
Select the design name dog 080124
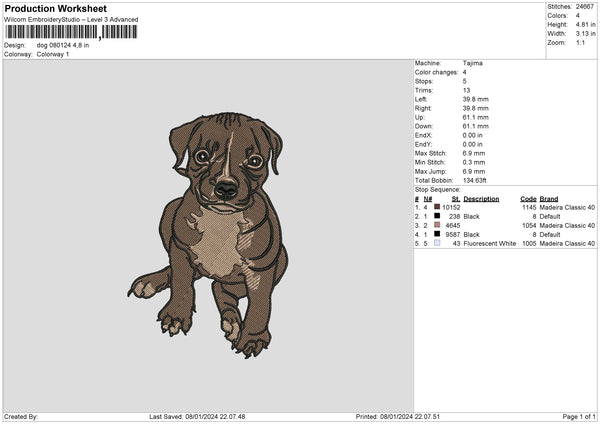pyautogui.click(x=63, y=45)
